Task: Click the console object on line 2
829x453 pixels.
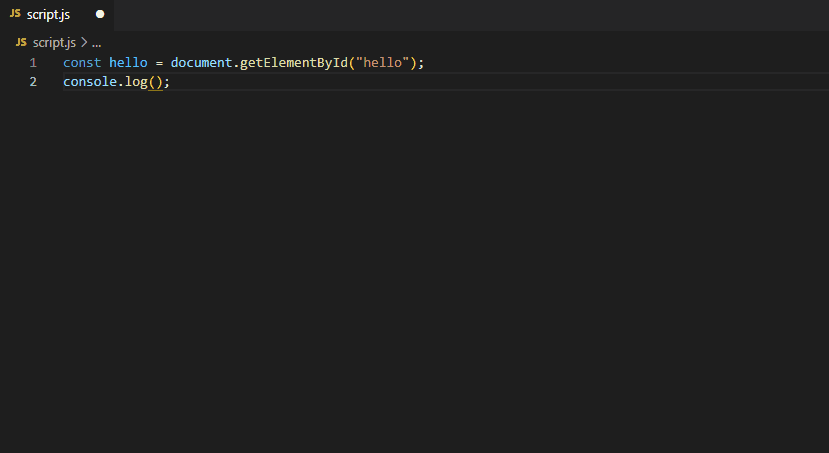Action: point(90,82)
